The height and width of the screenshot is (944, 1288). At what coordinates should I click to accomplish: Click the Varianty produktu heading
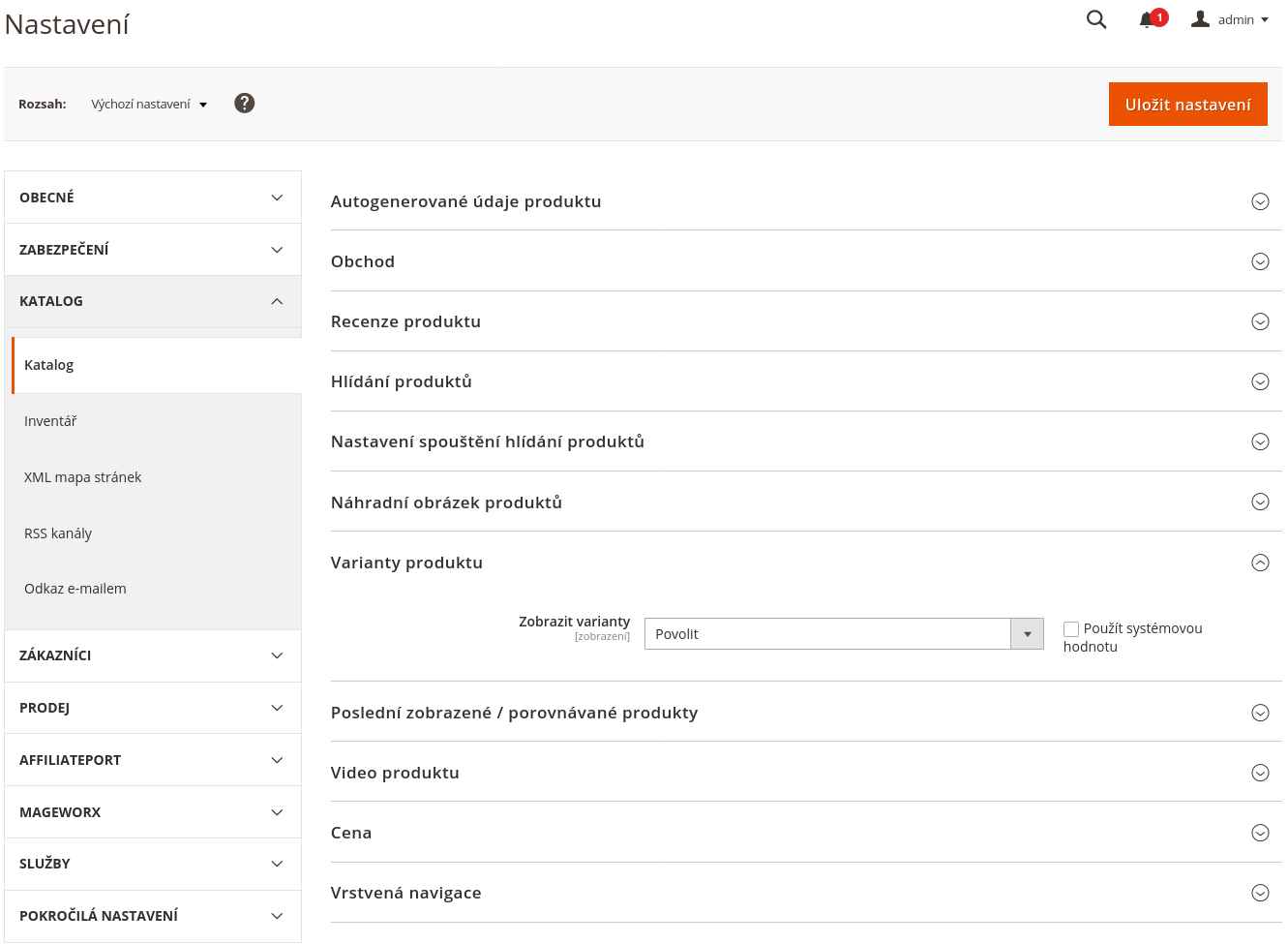[406, 563]
